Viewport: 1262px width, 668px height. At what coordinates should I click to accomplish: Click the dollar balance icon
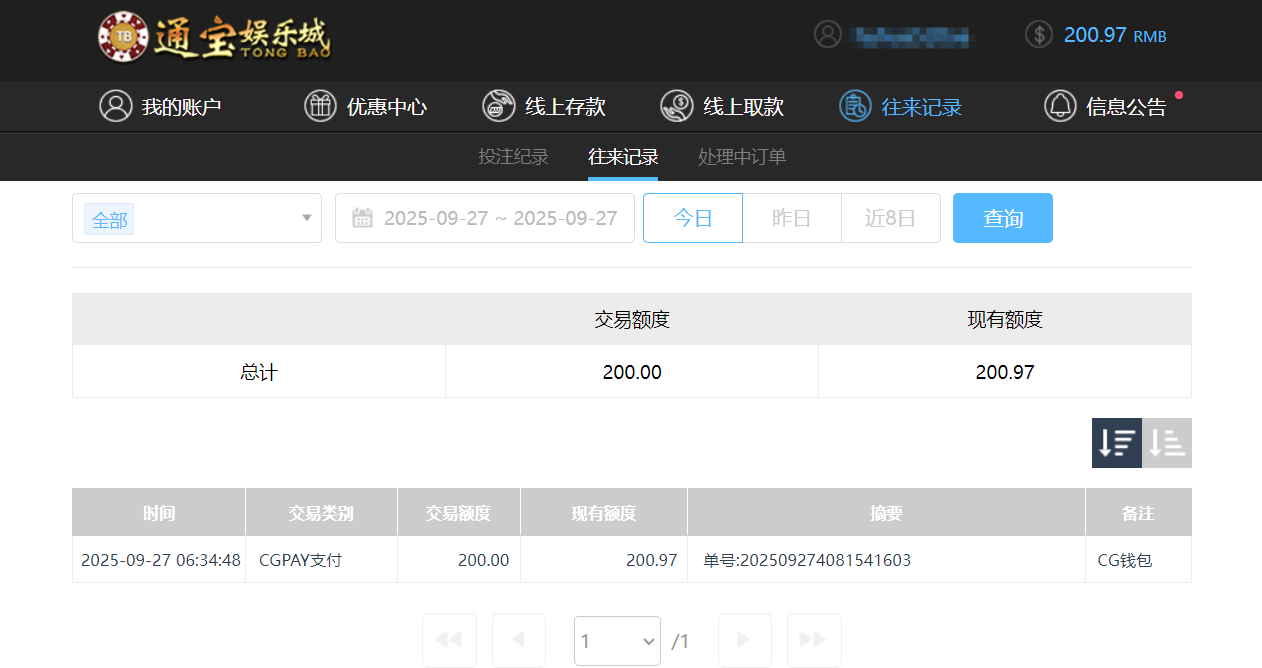coord(1037,34)
